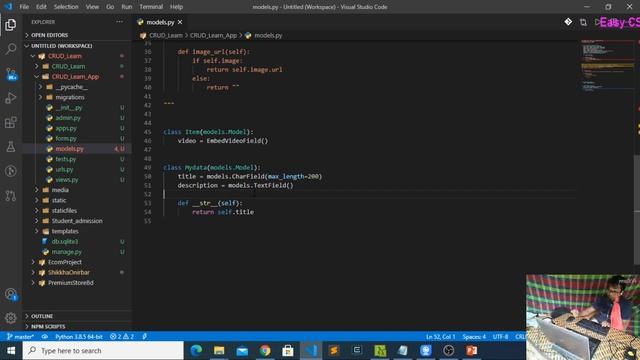Click errors and warnings count in status bar
This screenshot has width=640, height=360.
(x=122, y=337)
